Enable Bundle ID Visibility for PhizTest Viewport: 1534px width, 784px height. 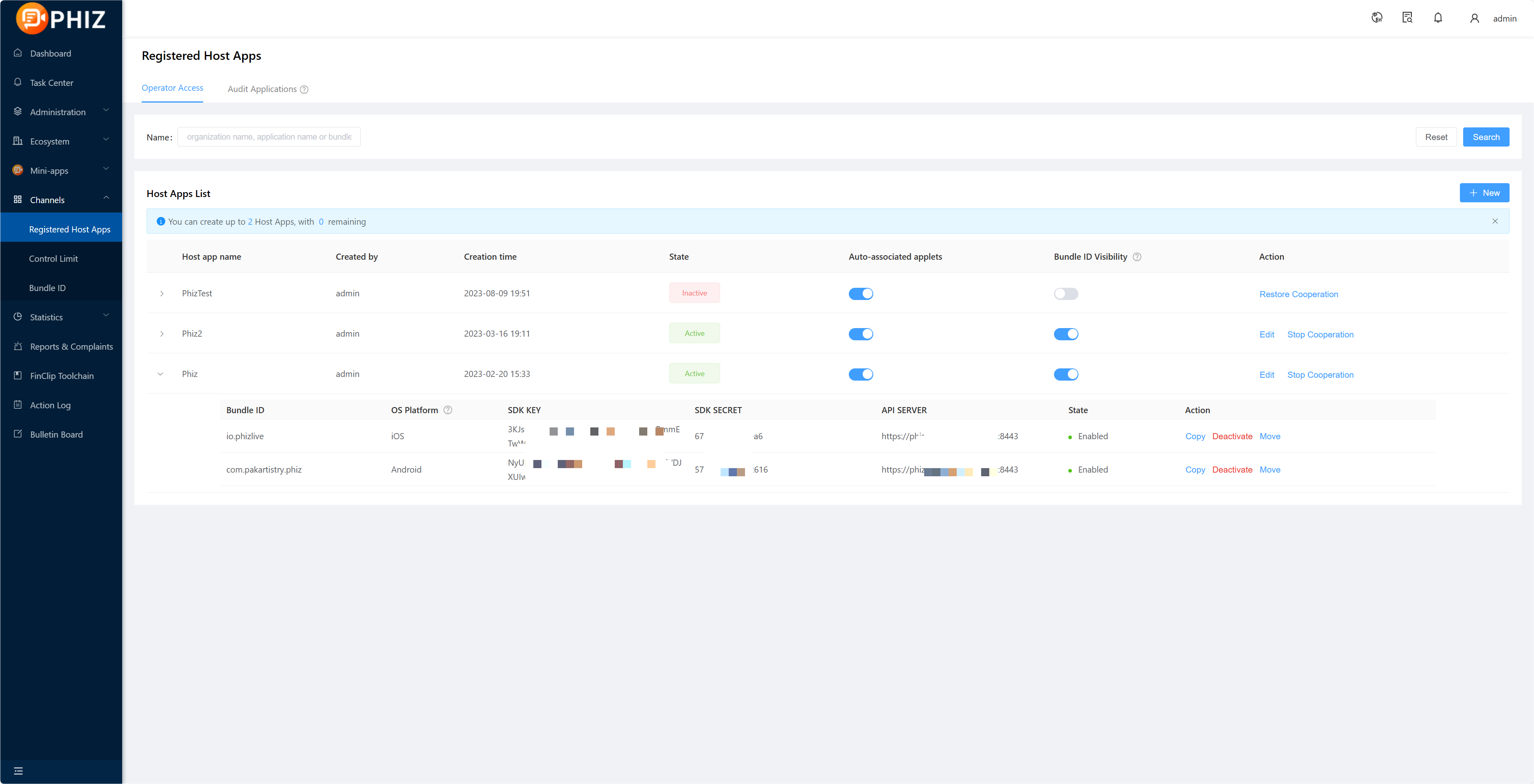tap(1065, 293)
